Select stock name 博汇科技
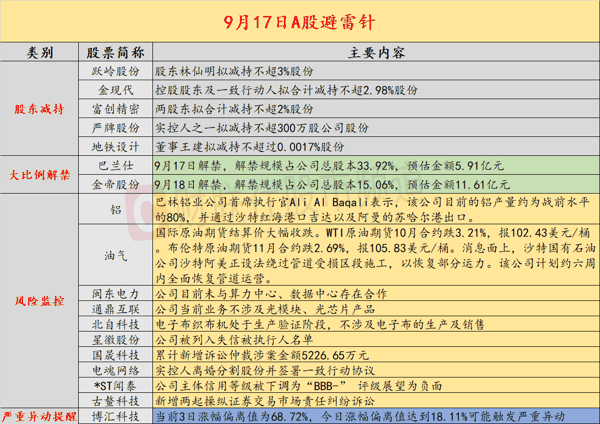 [x=115, y=416]
